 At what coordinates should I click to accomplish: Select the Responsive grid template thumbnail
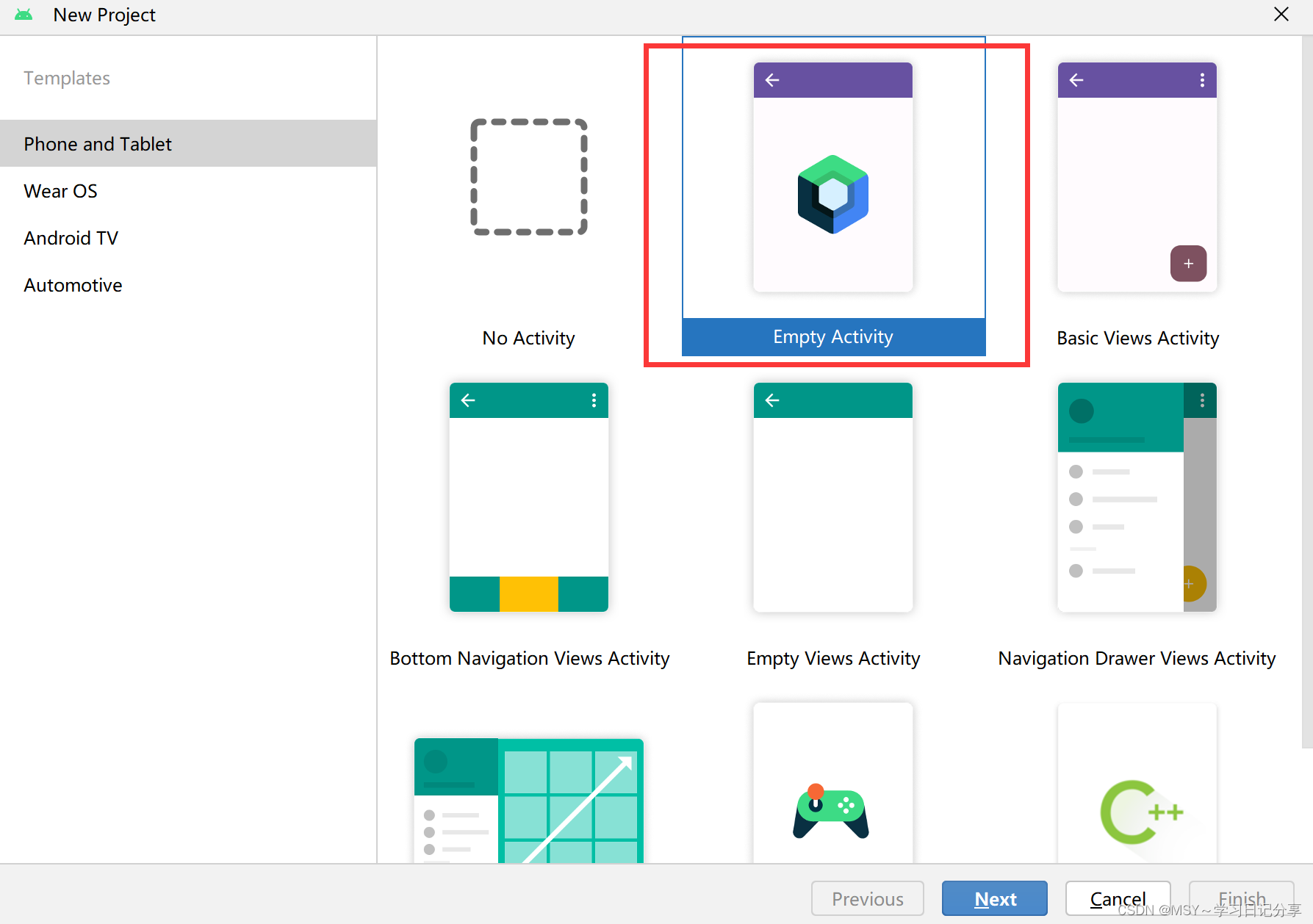[529, 801]
